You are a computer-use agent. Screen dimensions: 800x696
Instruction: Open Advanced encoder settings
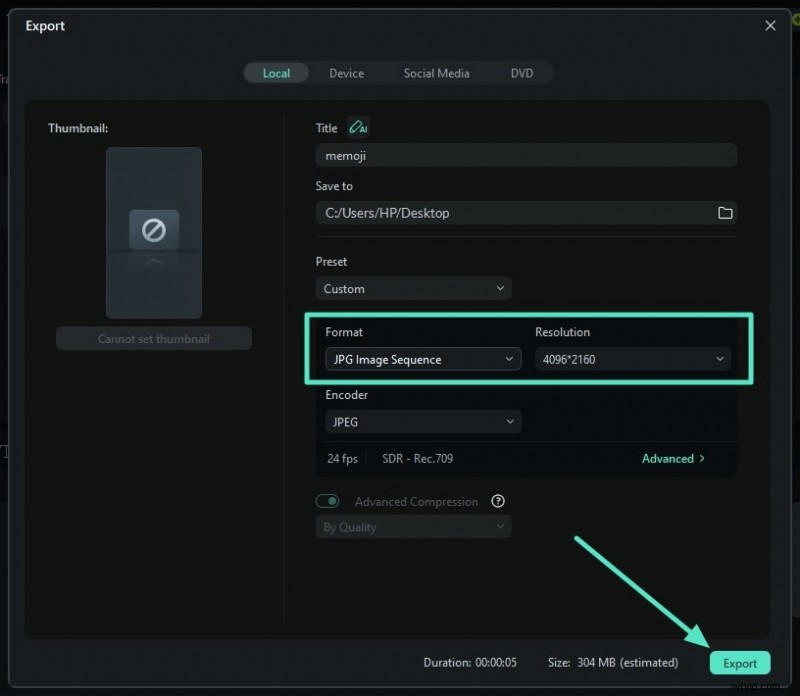coord(668,458)
